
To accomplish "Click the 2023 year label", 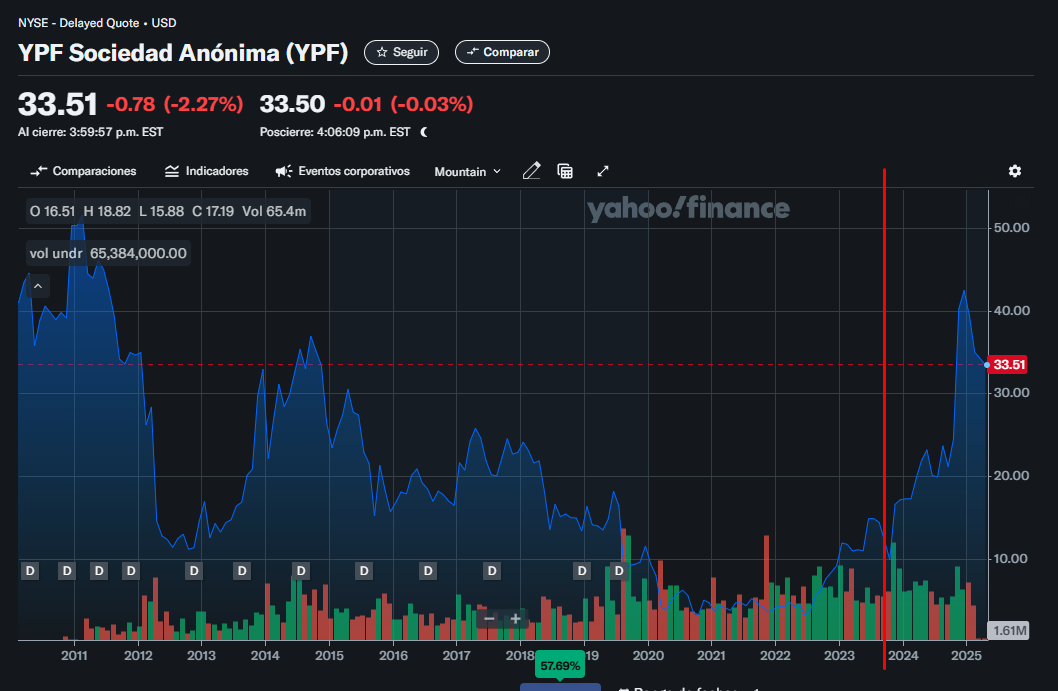I will click(839, 655).
